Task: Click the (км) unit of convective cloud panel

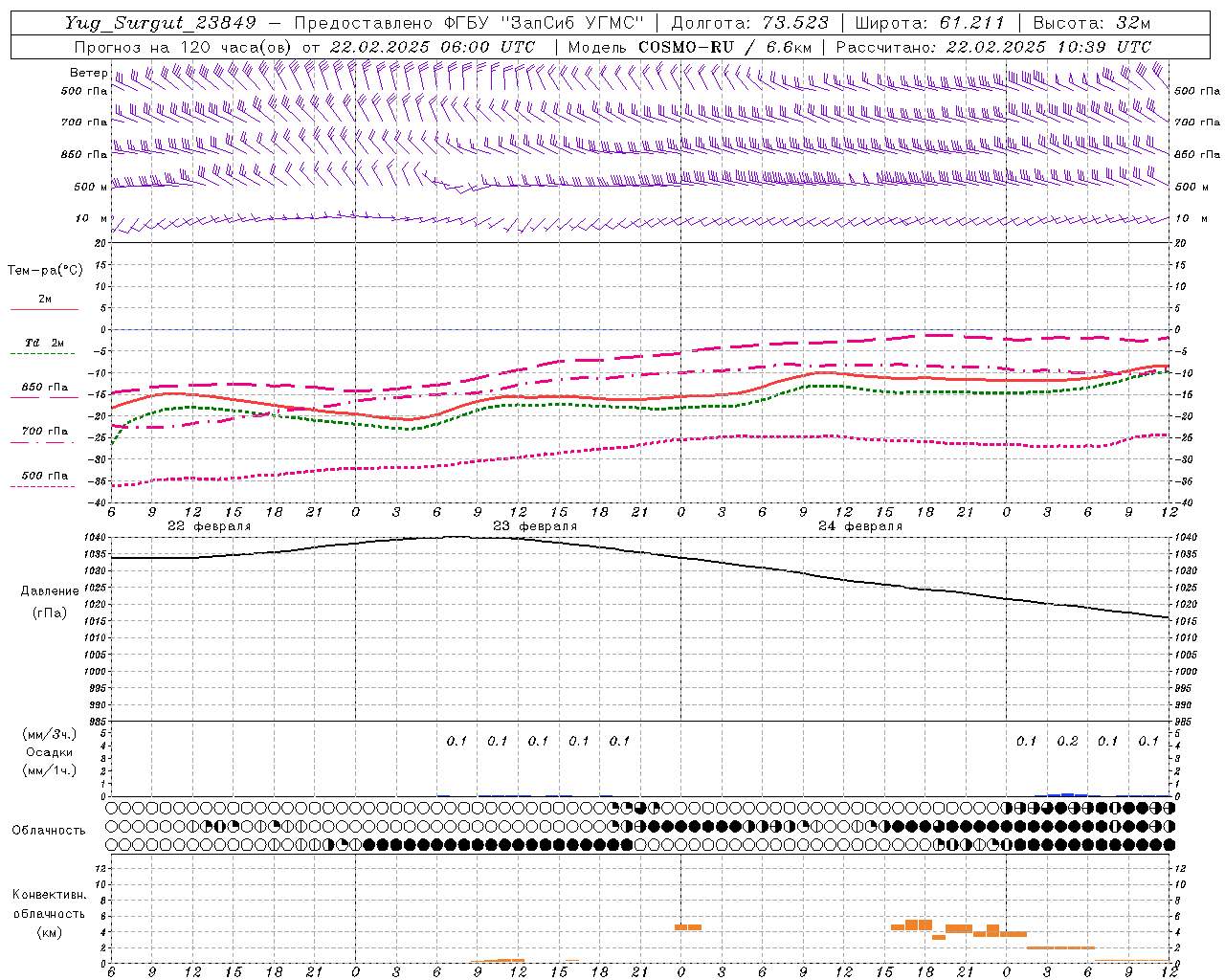Action: point(50,932)
